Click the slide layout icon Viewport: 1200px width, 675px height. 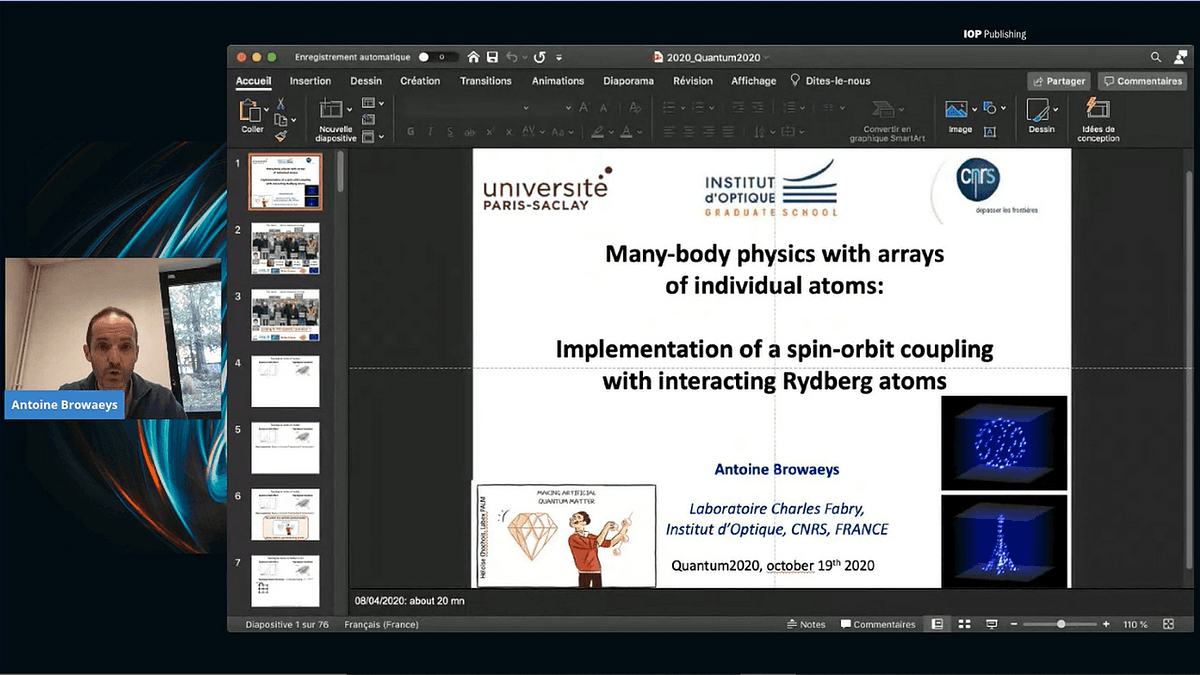coord(368,103)
